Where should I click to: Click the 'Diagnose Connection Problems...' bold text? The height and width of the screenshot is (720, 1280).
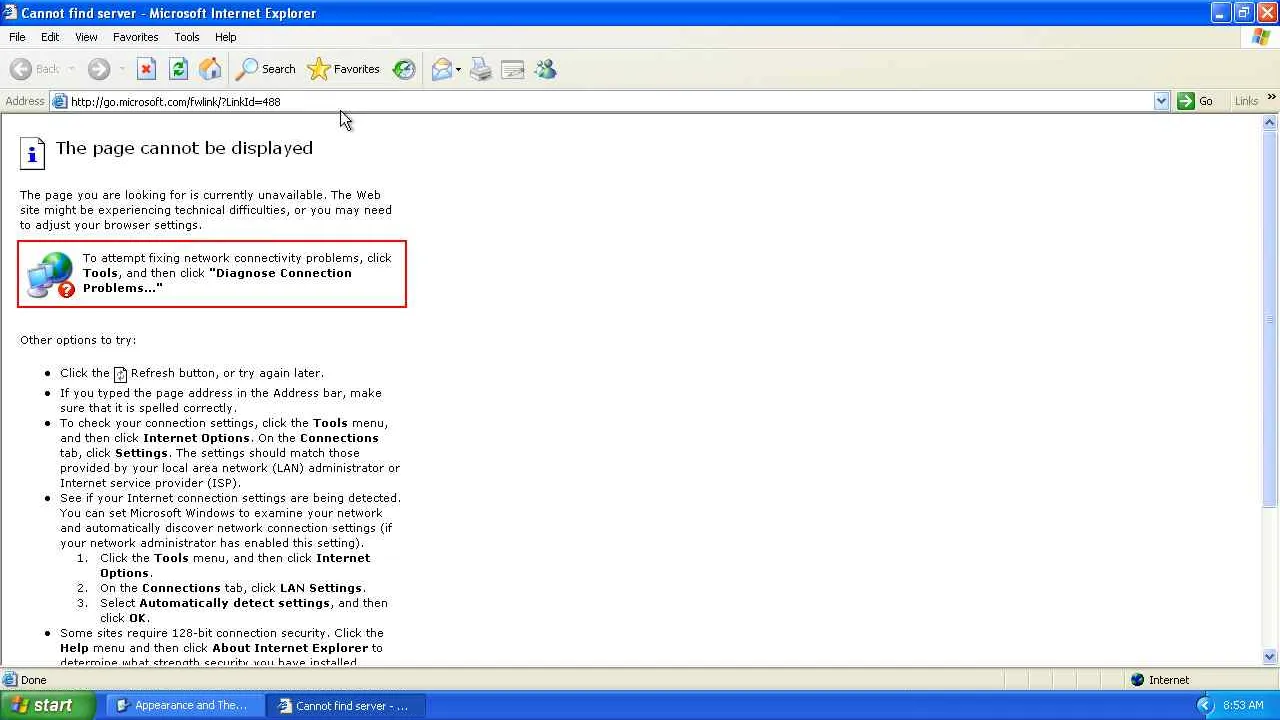tap(217, 280)
